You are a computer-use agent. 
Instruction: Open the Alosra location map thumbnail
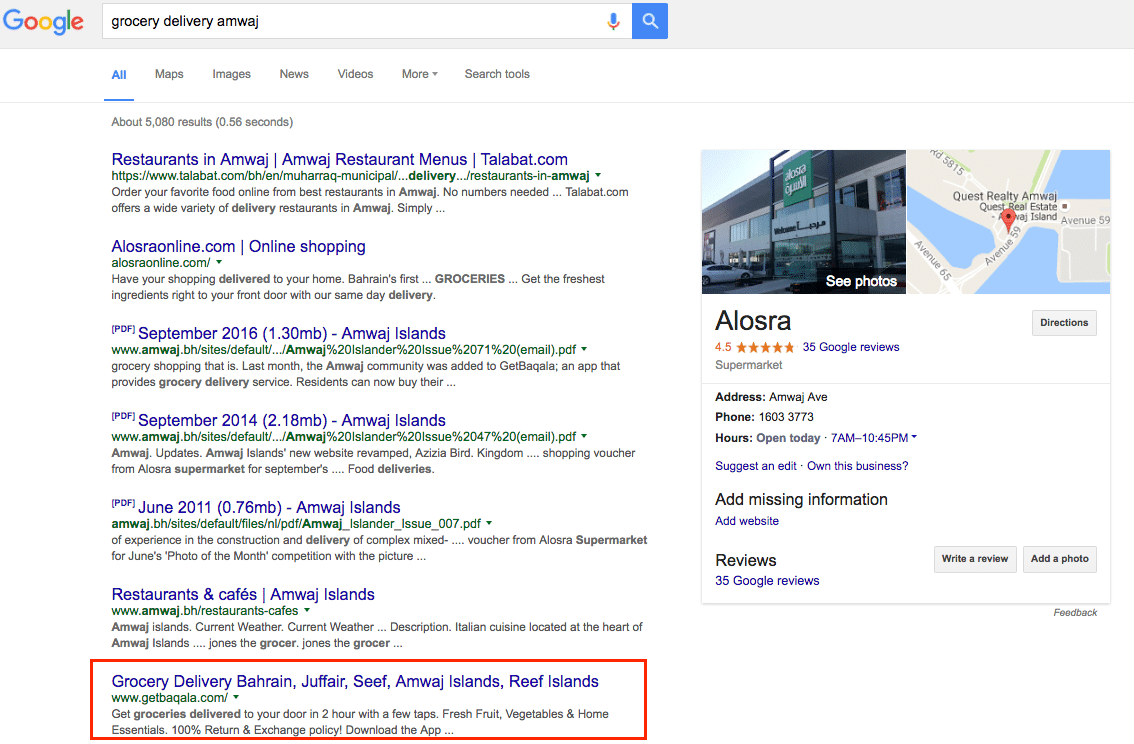click(1009, 221)
